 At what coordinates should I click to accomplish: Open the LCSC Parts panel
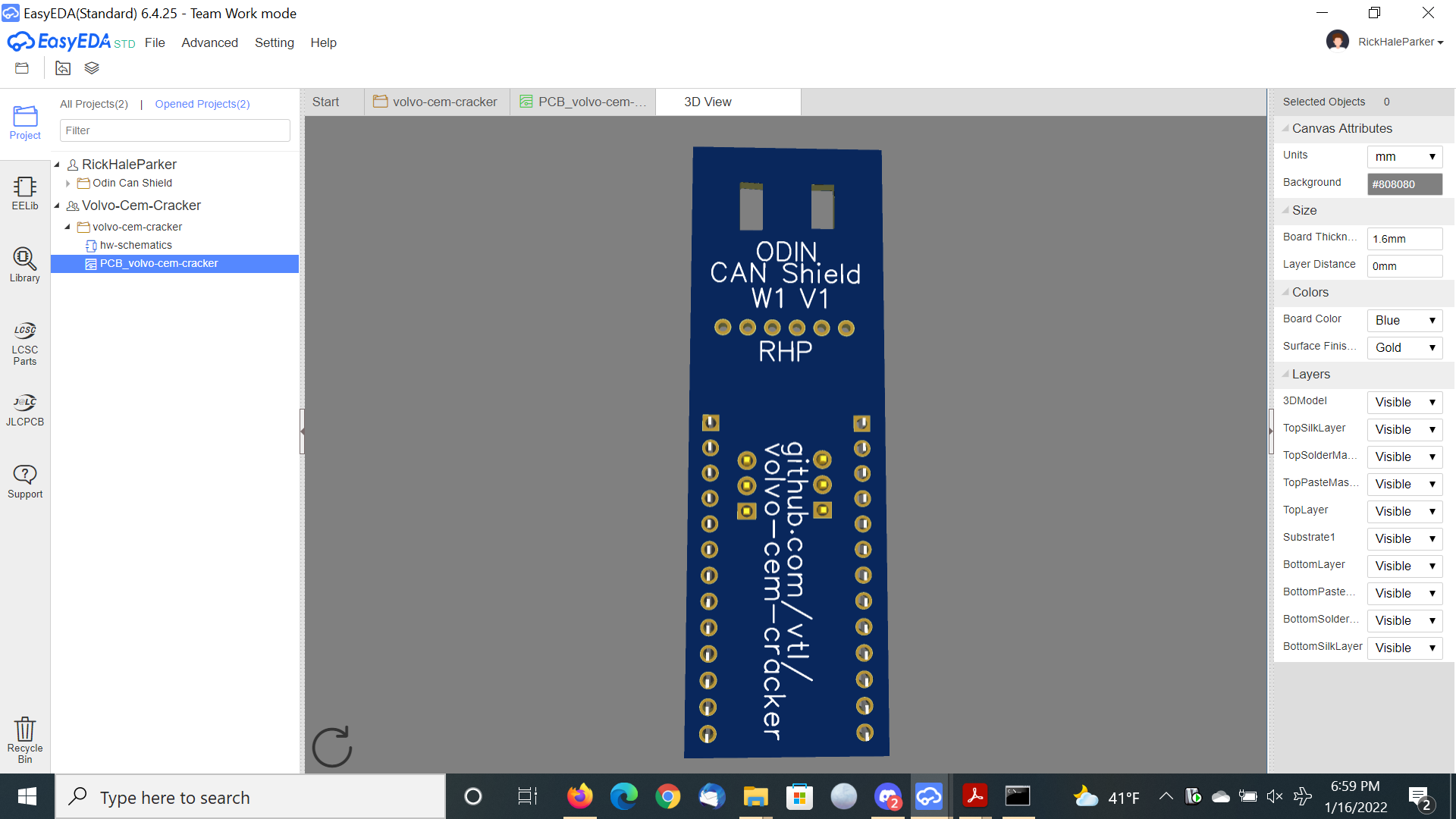[x=25, y=343]
